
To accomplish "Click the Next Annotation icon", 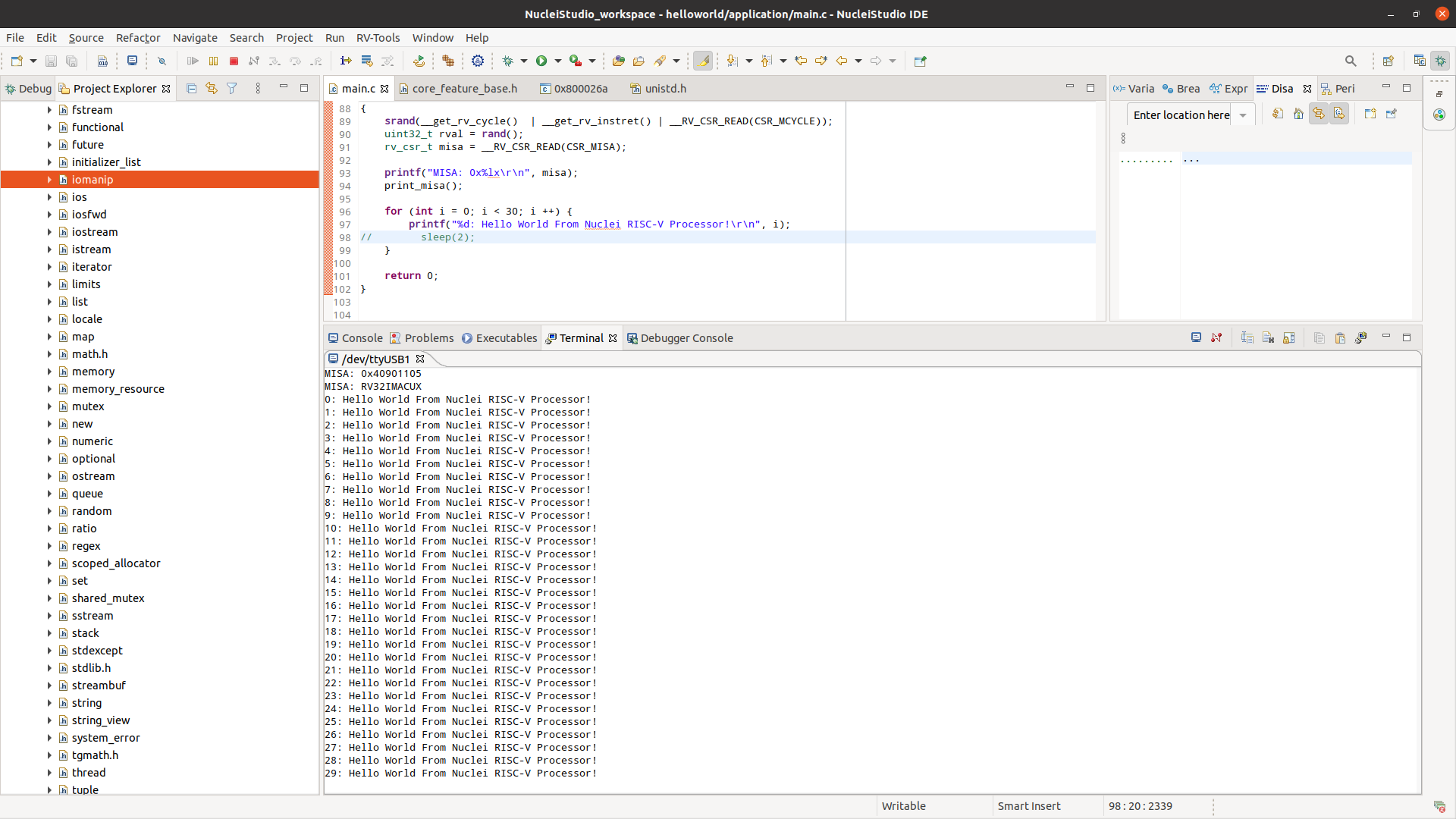I will [x=732, y=61].
